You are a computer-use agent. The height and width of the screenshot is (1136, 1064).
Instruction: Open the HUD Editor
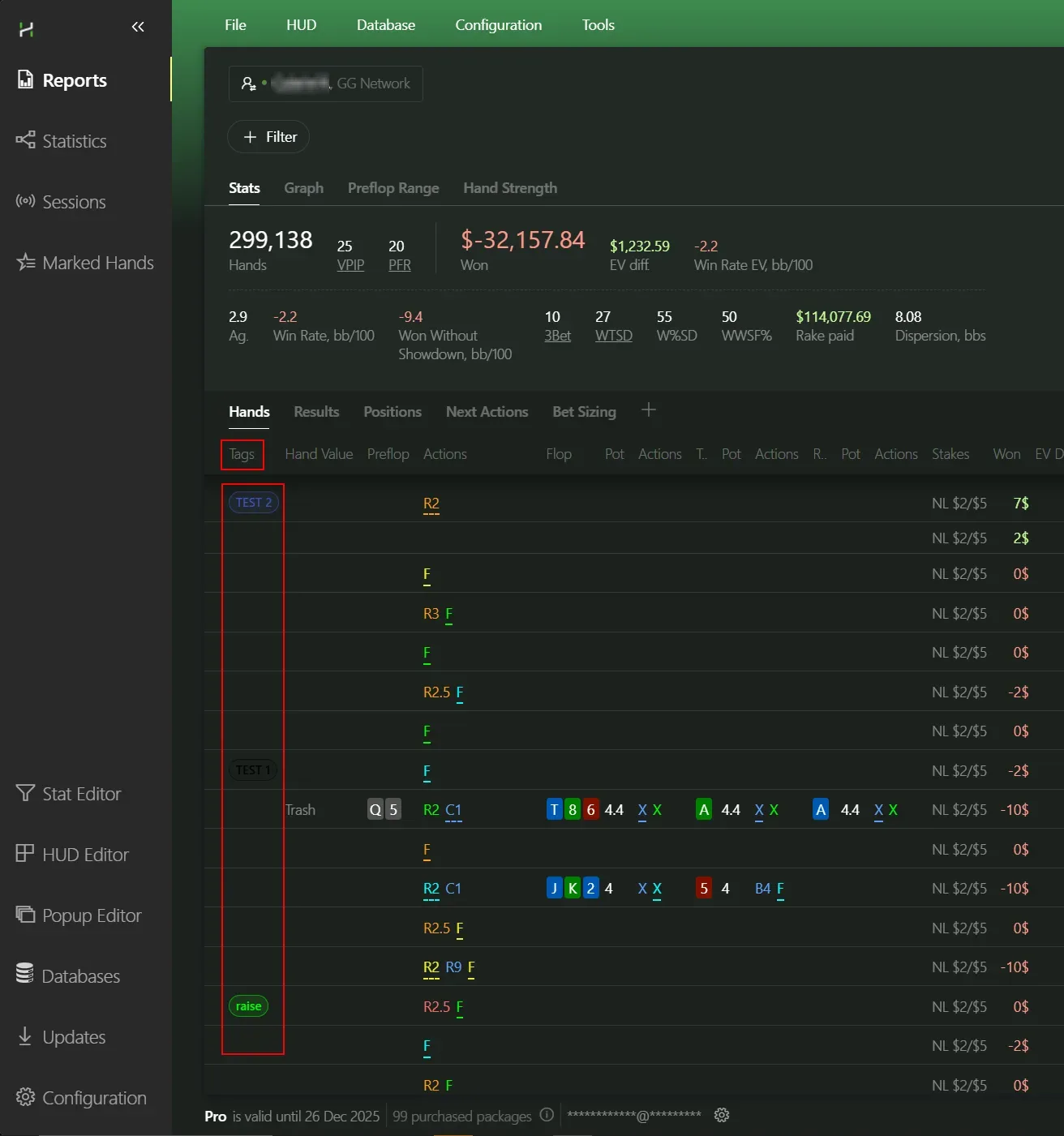pos(85,855)
